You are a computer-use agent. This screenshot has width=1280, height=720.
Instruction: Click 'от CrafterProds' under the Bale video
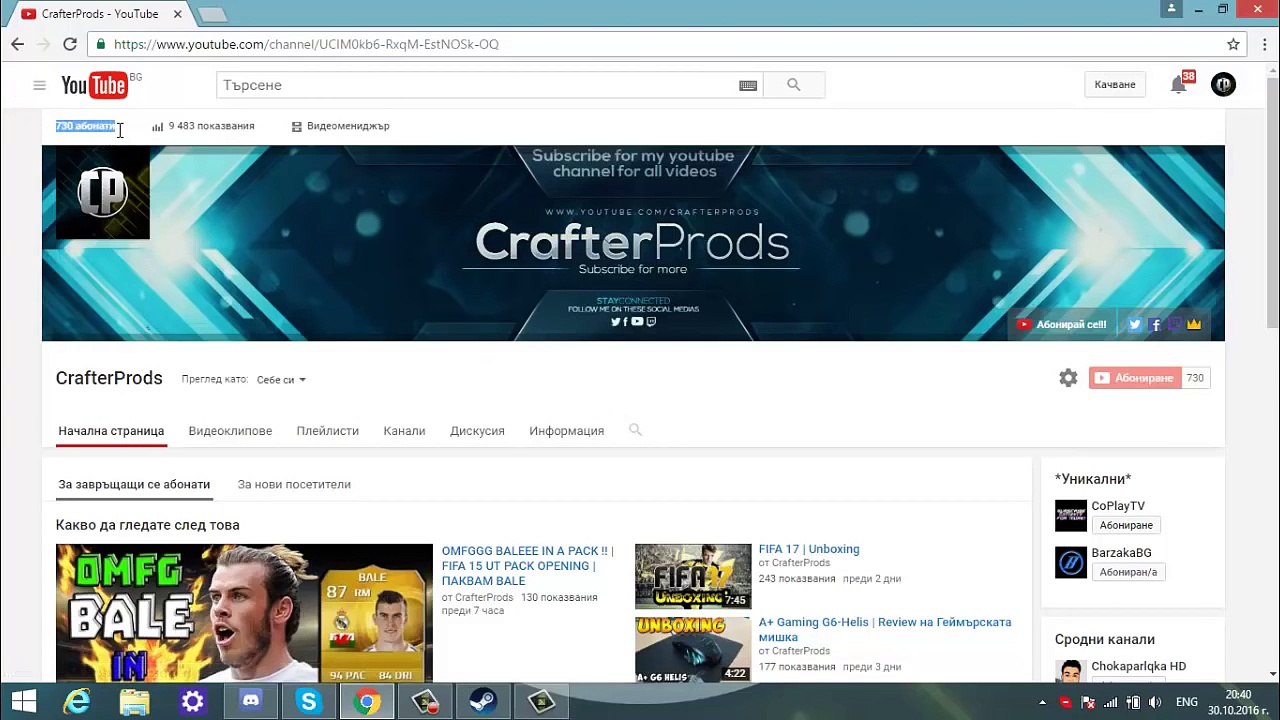click(x=478, y=597)
